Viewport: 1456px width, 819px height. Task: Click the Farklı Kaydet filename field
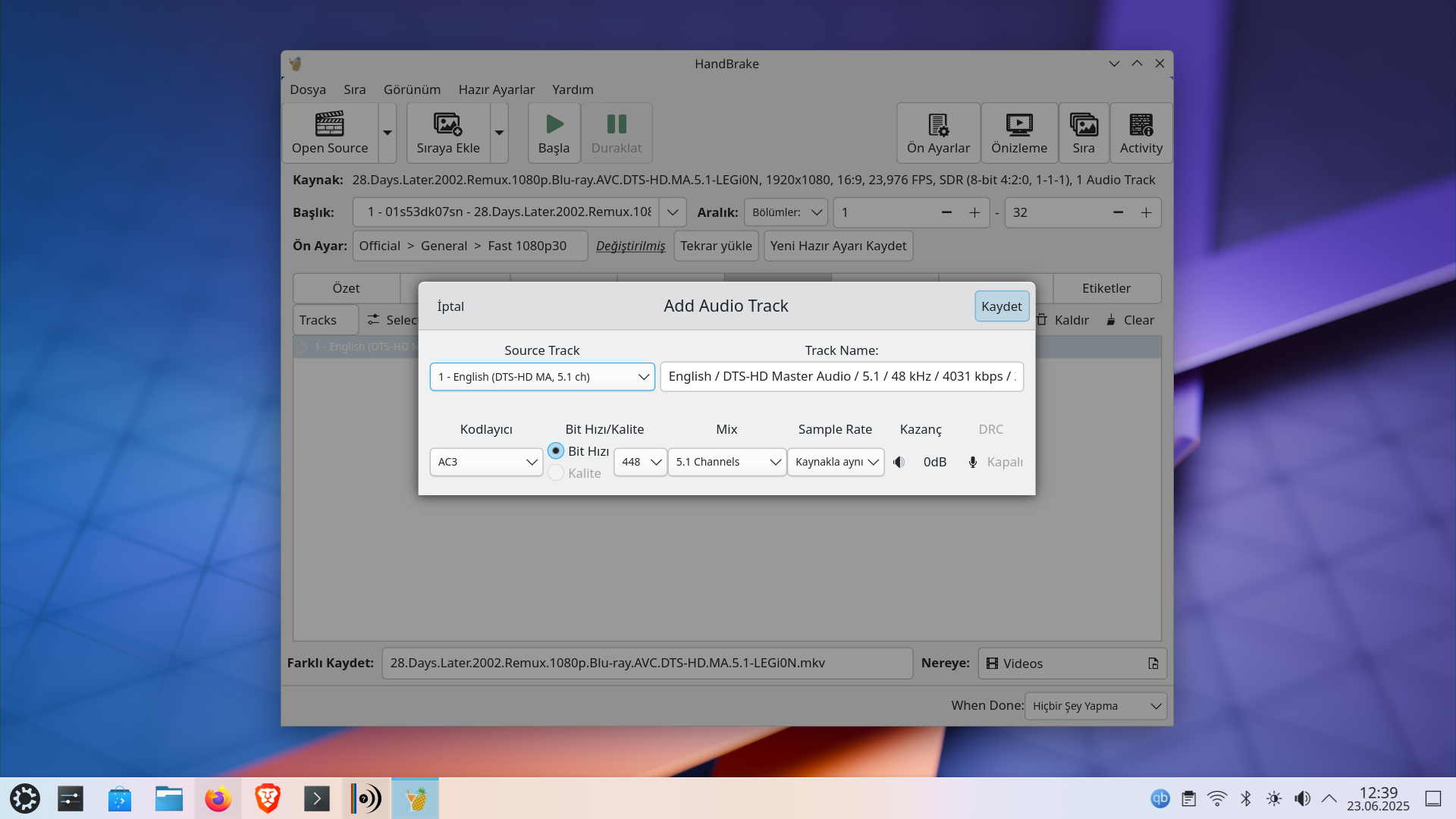pos(647,663)
